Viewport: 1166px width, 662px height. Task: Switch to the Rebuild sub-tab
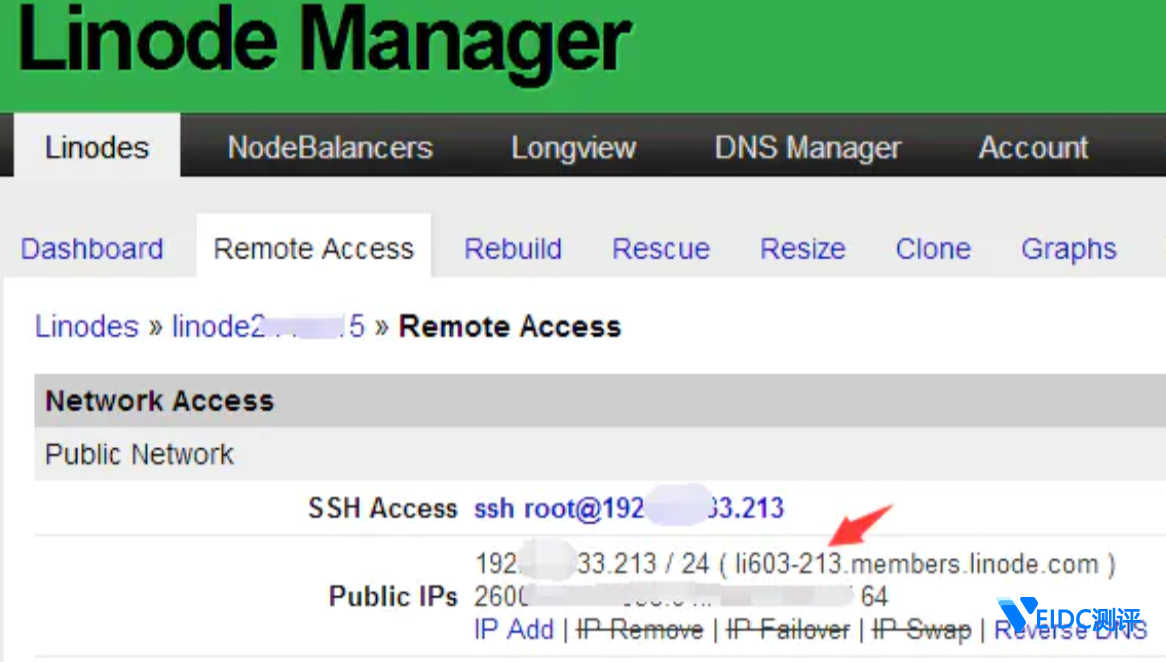(513, 249)
